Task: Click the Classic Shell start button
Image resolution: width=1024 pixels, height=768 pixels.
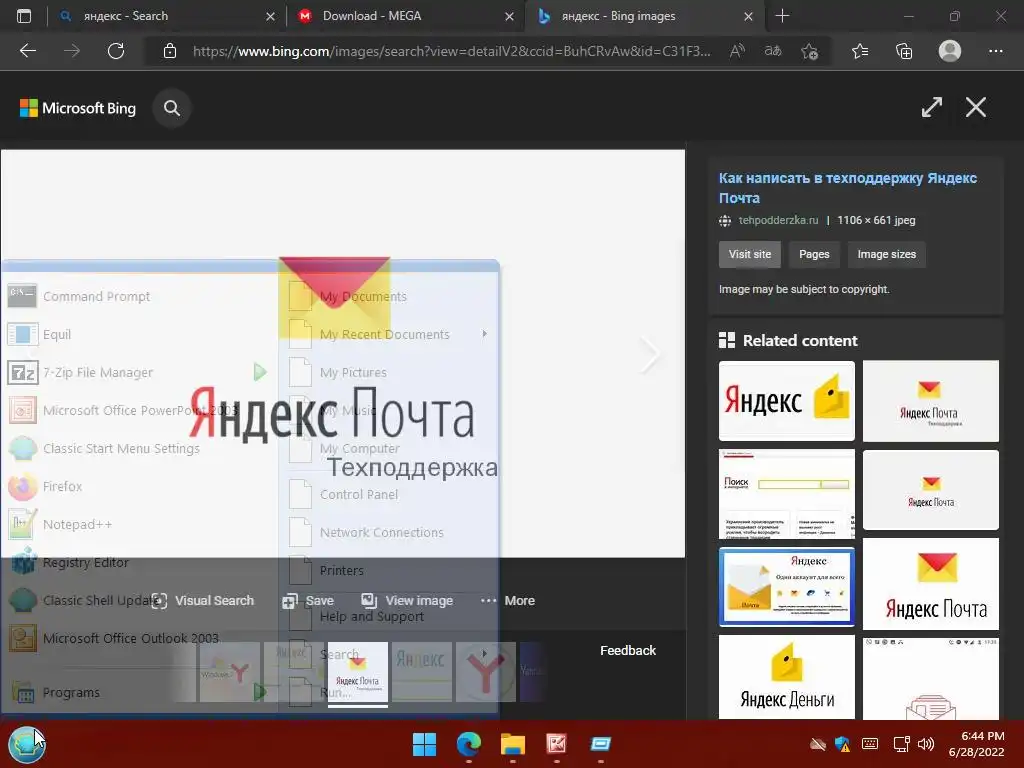Action: [27, 744]
